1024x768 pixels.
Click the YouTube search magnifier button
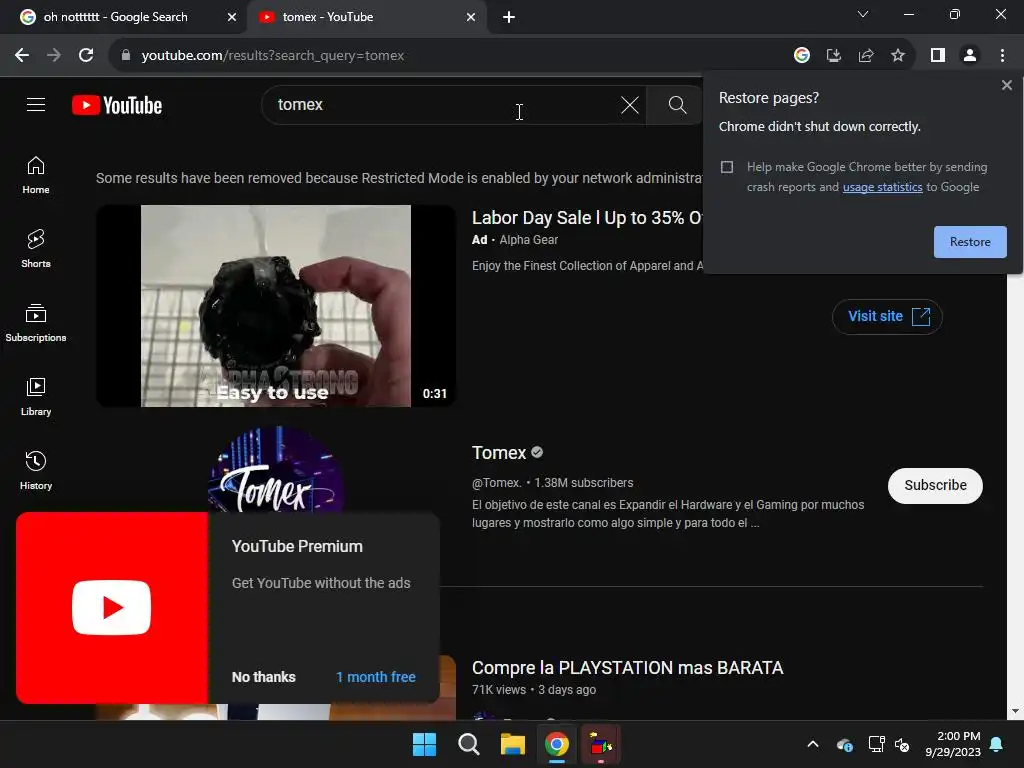[x=677, y=104]
